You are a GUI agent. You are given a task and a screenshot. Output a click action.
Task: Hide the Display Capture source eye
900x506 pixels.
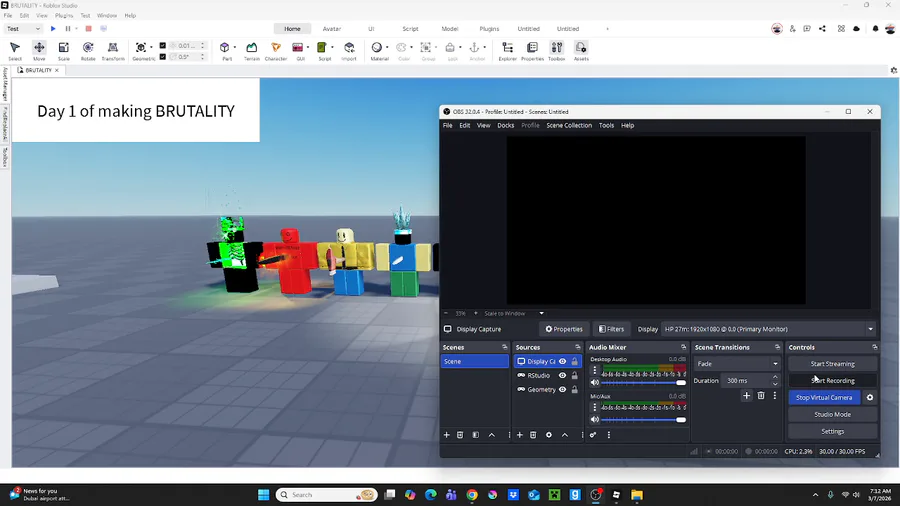click(562, 361)
